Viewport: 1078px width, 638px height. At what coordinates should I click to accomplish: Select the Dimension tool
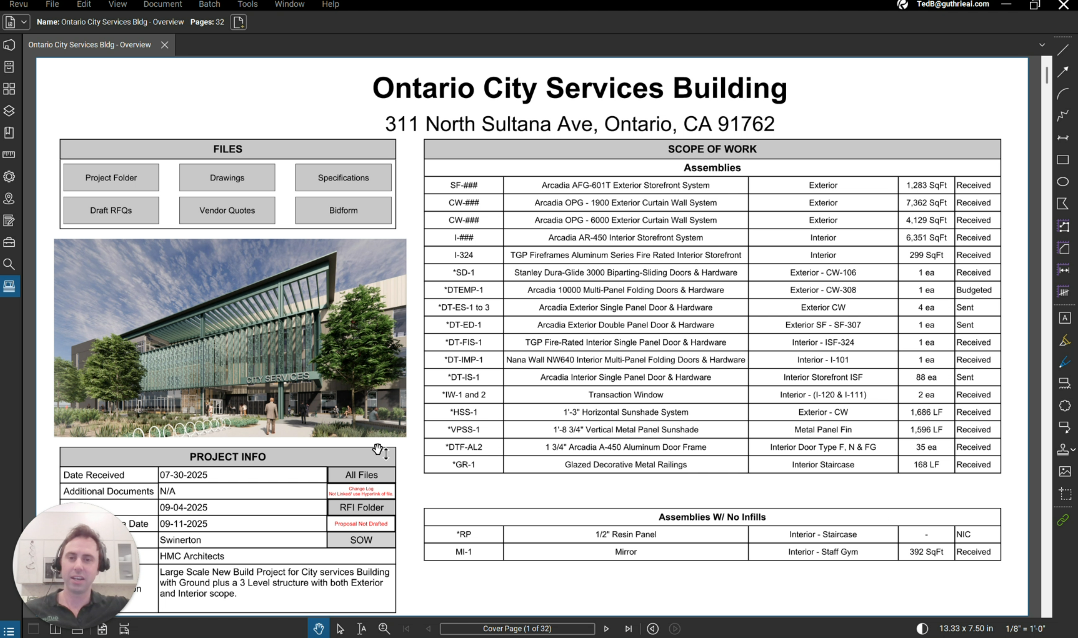pos(1063,138)
